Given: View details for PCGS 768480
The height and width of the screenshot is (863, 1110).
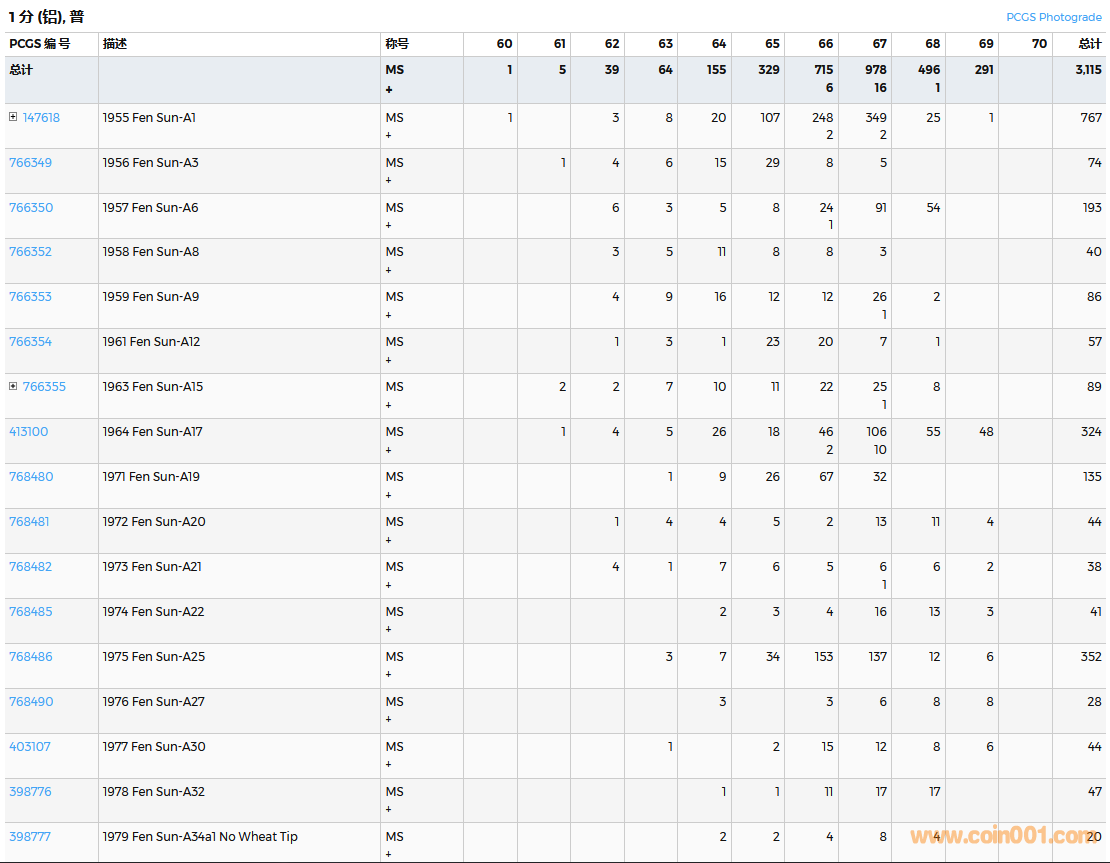Looking at the screenshot, I should 31,477.
